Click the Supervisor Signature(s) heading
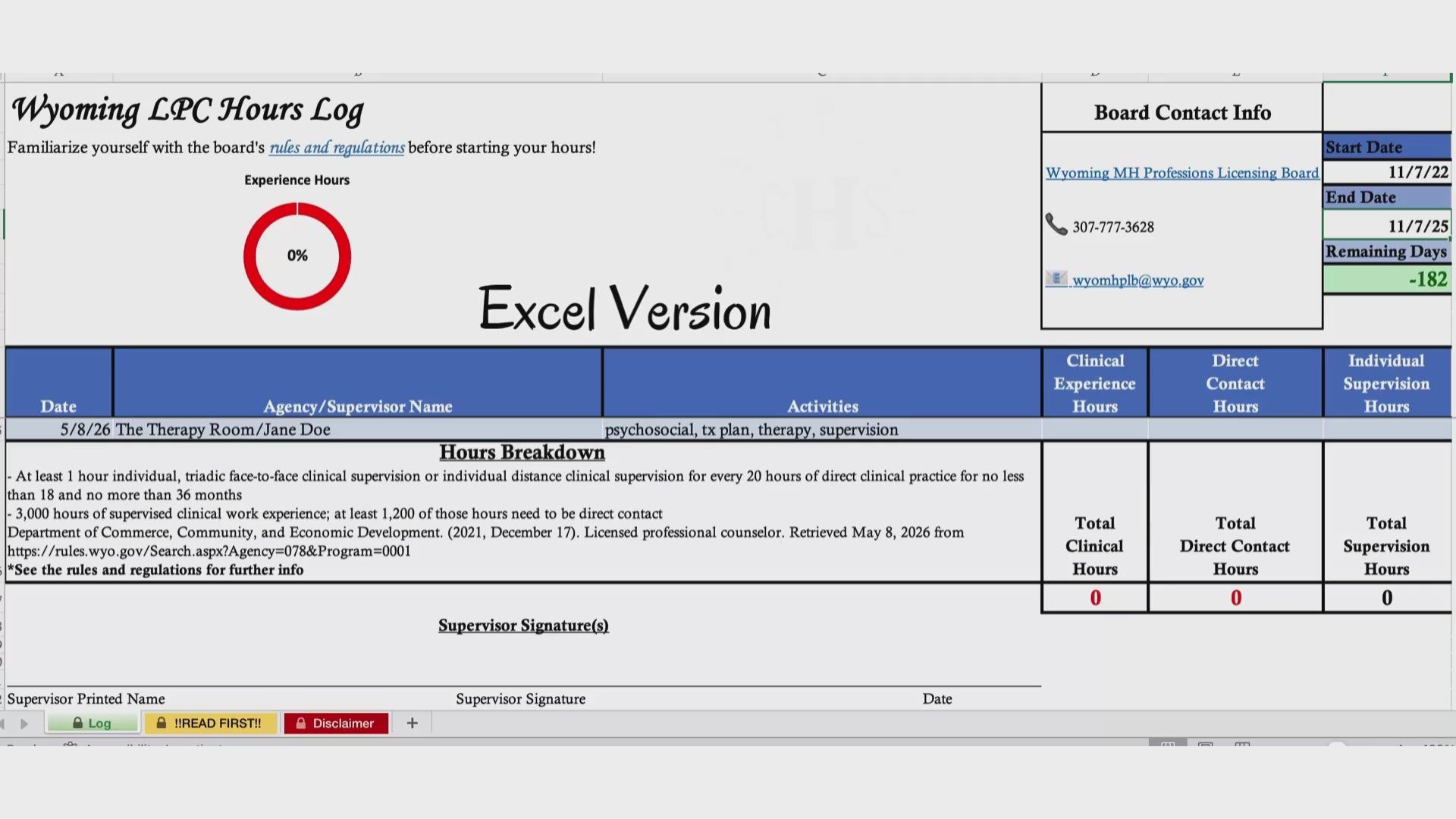This screenshot has width=1456, height=819. click(523, 626)
